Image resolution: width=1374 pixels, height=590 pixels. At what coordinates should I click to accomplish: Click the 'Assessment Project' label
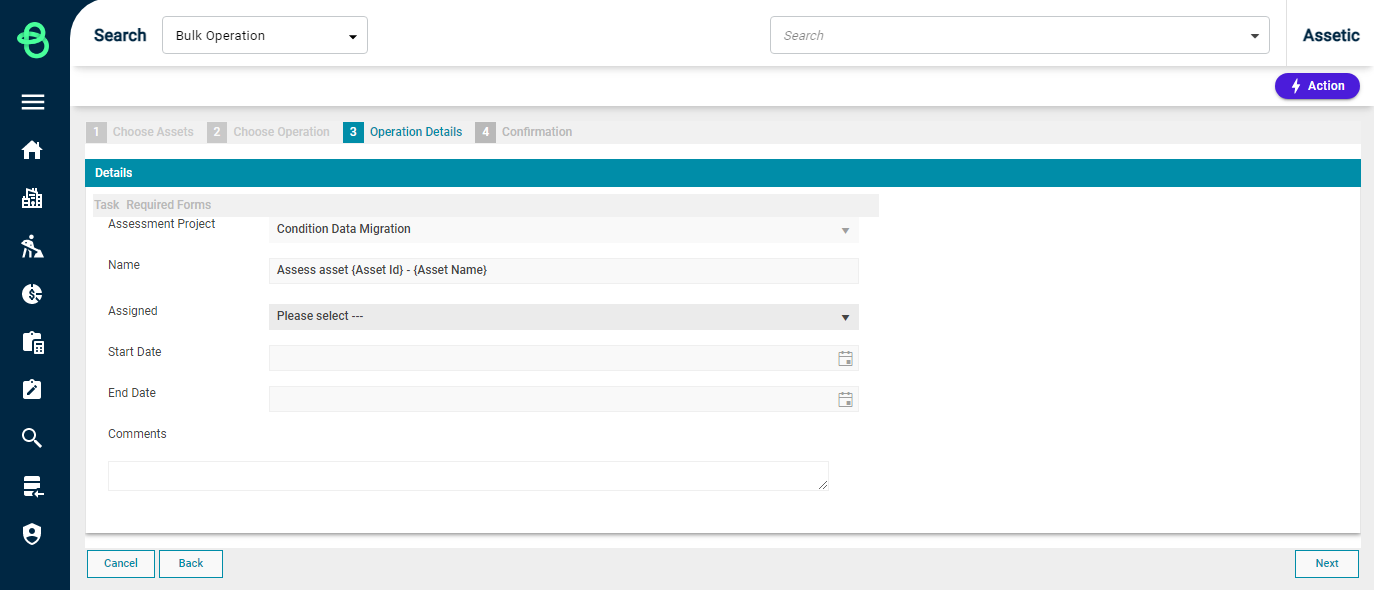pyautogui.click(x=162, y=224)
